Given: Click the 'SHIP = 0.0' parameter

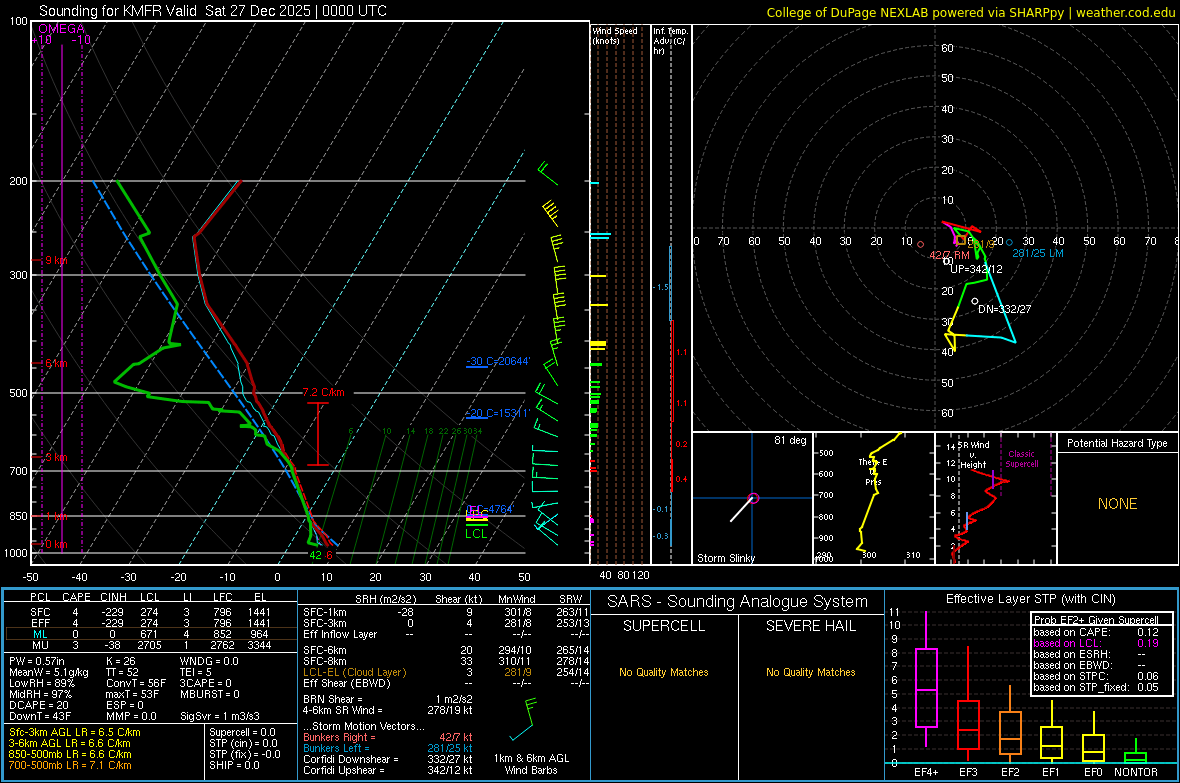Looking at the screenshot, I should (x=234, y=765).
